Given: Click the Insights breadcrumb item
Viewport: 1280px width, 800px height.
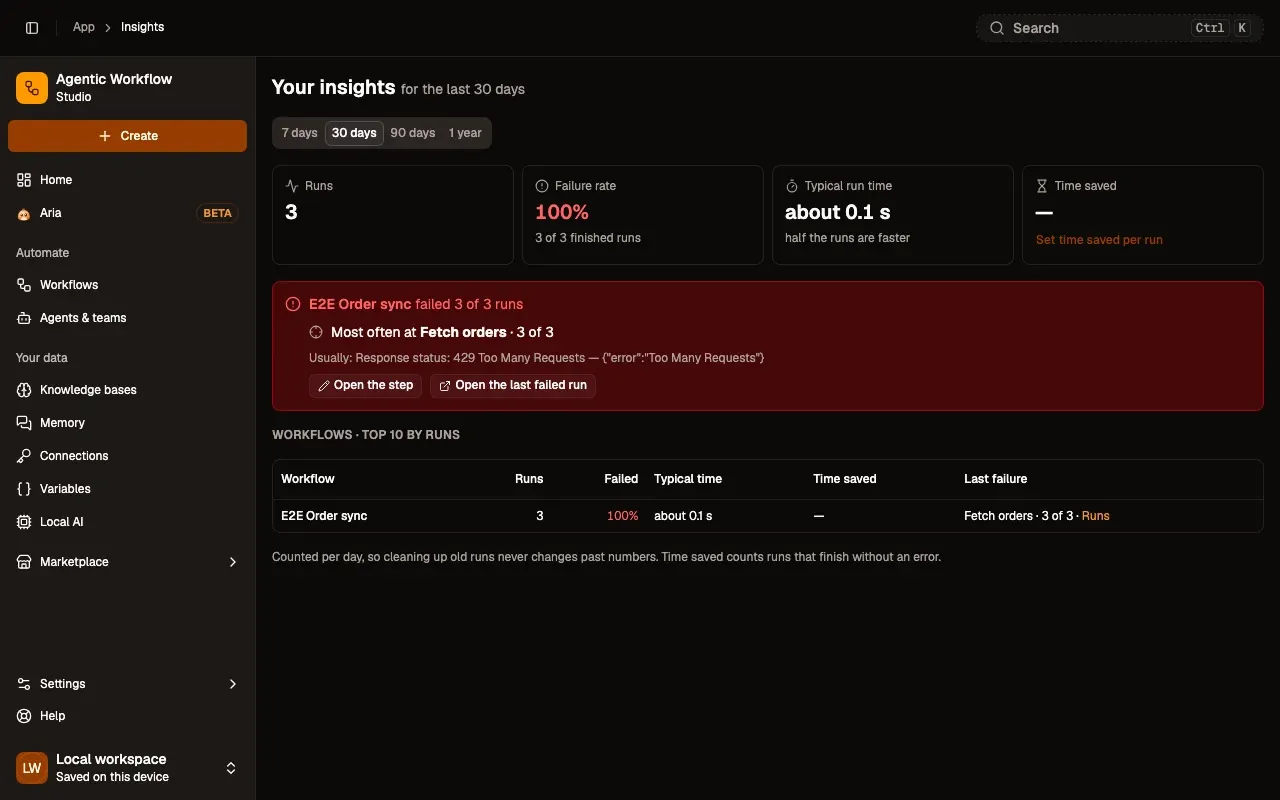Looking at the screenshot, I should point(142,27).
